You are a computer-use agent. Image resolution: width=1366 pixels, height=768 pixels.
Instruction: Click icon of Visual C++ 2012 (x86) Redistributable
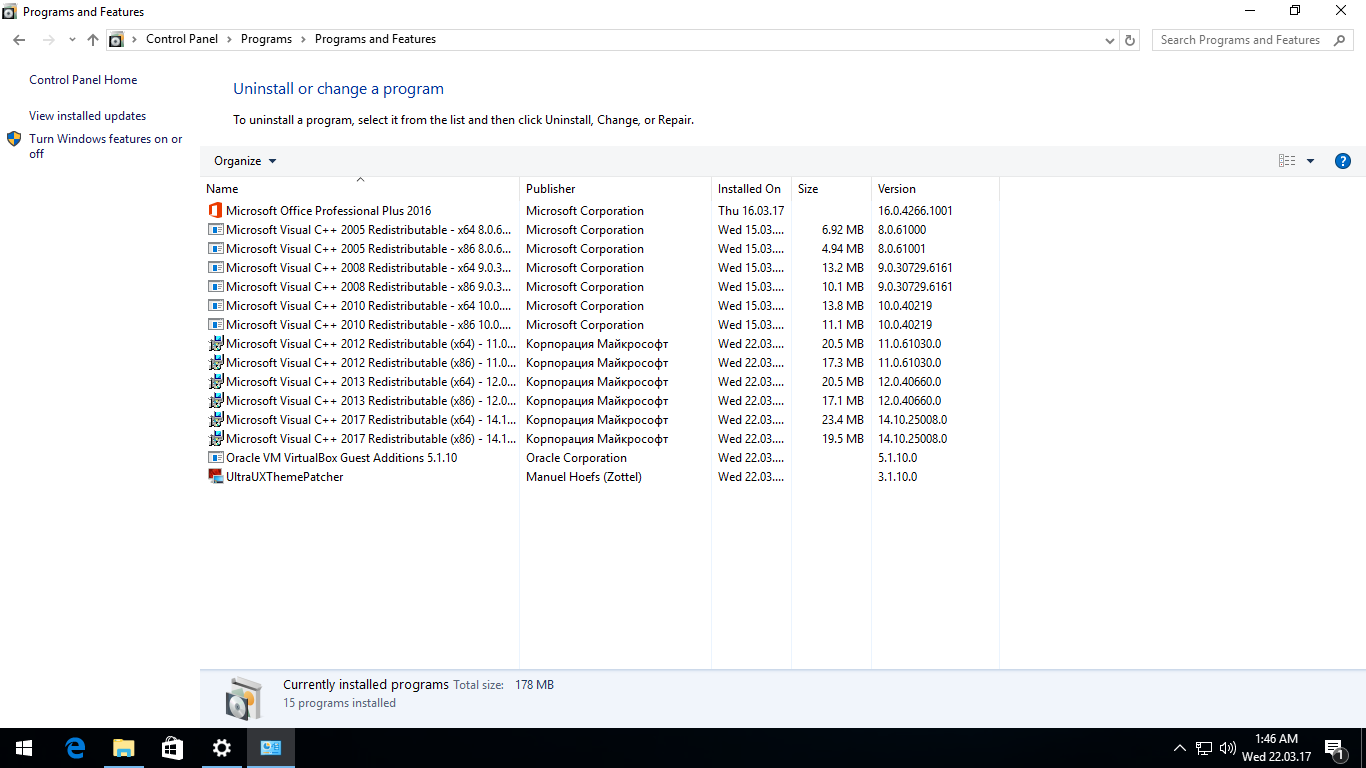[x=215, y=363]
